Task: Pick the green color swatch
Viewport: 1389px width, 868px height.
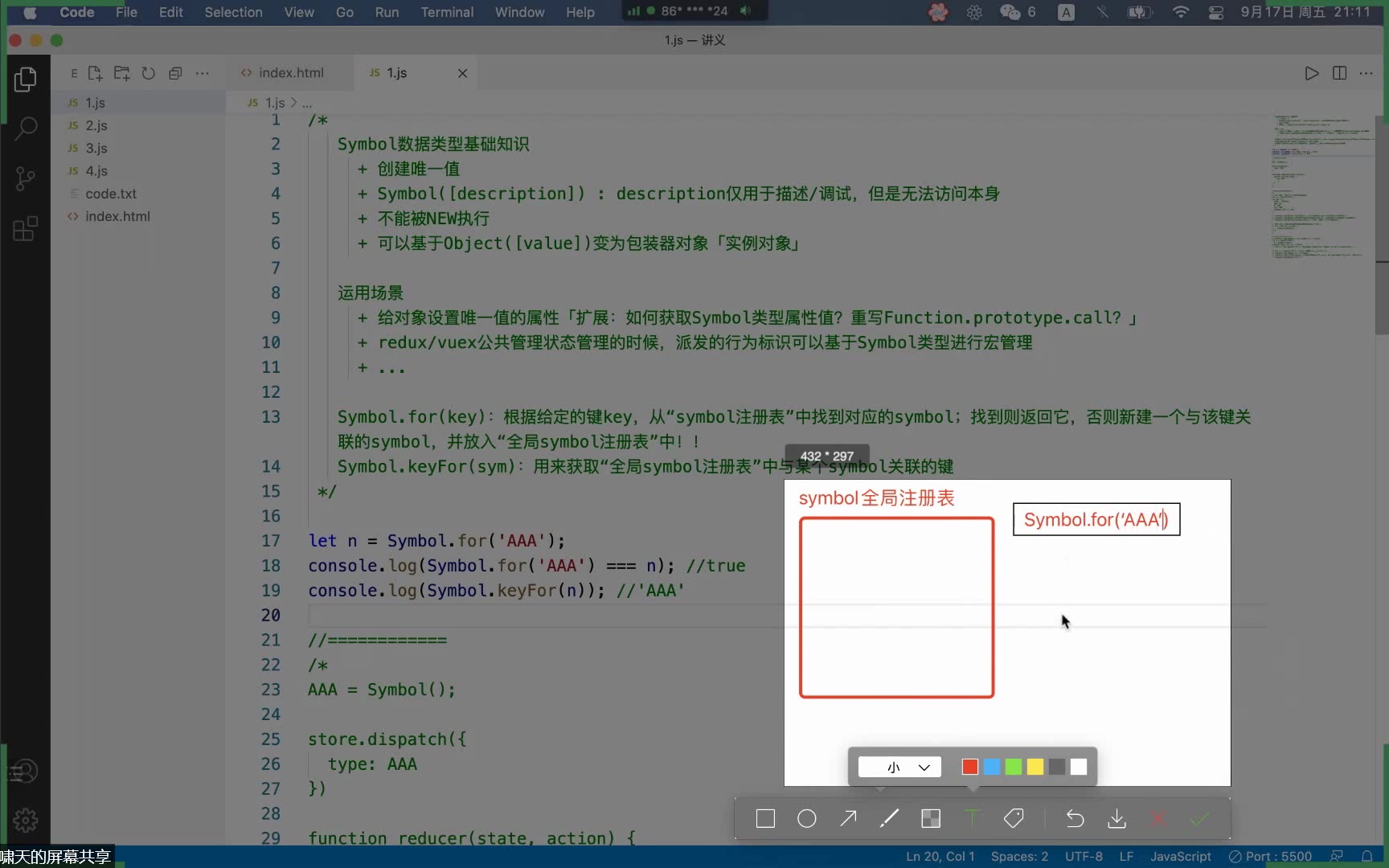Action: click(x=1014, y=767)
